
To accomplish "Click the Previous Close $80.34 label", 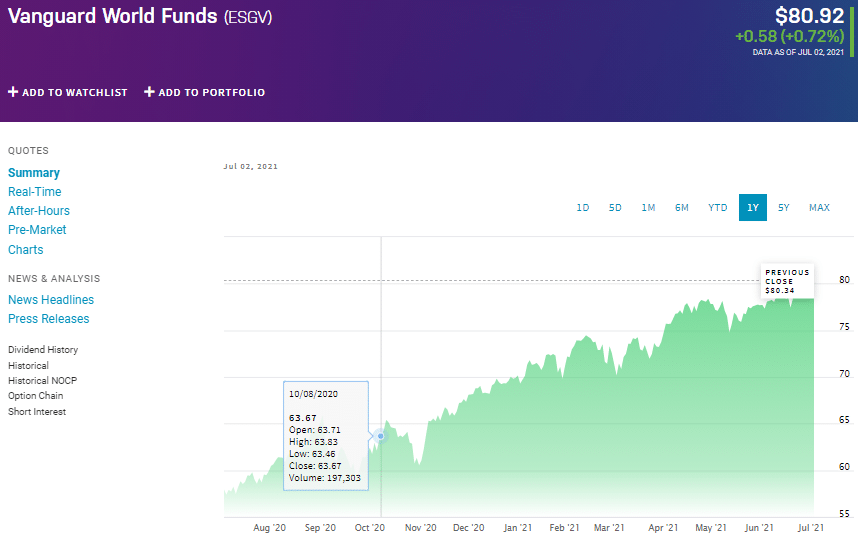I will [x=787, y=281].
